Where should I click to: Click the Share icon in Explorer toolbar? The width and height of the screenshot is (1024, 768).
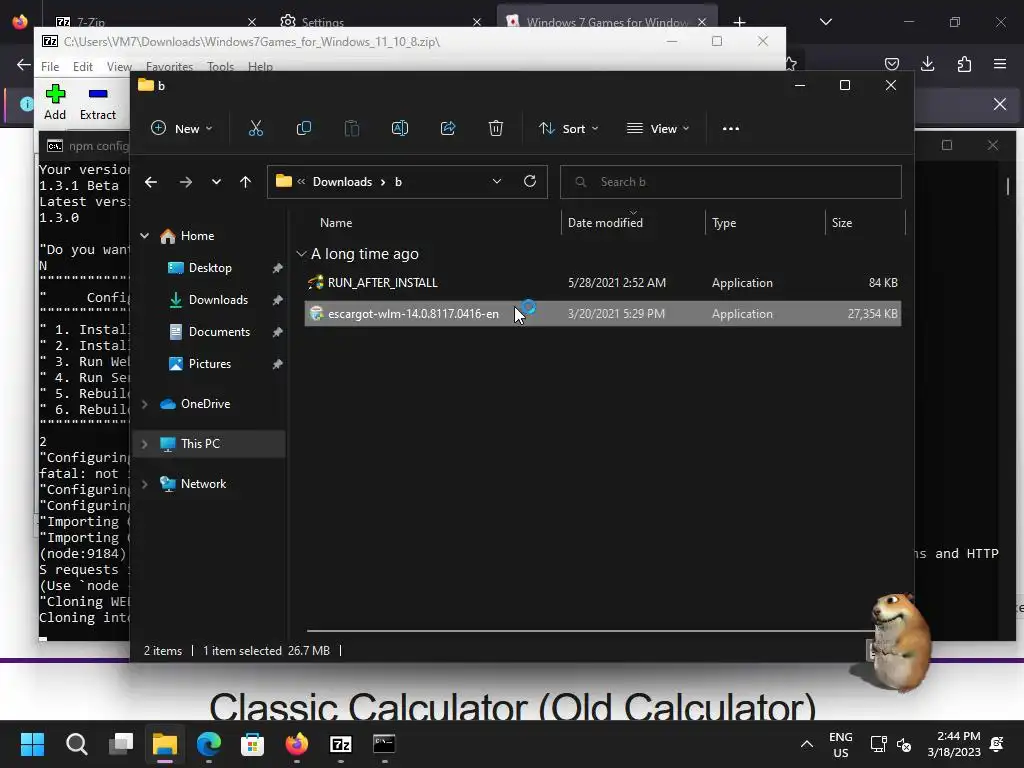pos(448,129)
